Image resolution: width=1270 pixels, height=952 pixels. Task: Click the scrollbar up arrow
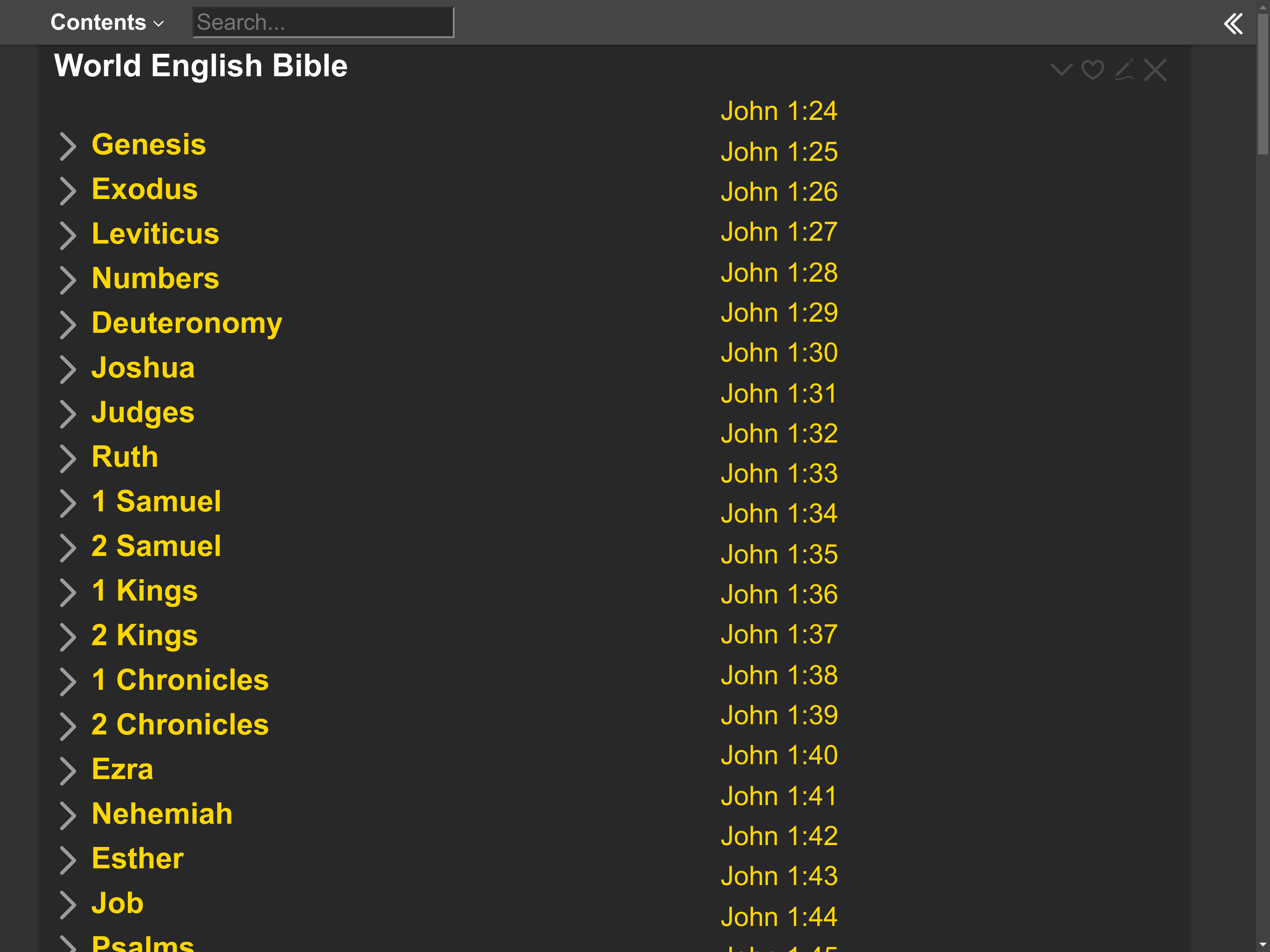pyautogui.click(x=1263, y=7)
